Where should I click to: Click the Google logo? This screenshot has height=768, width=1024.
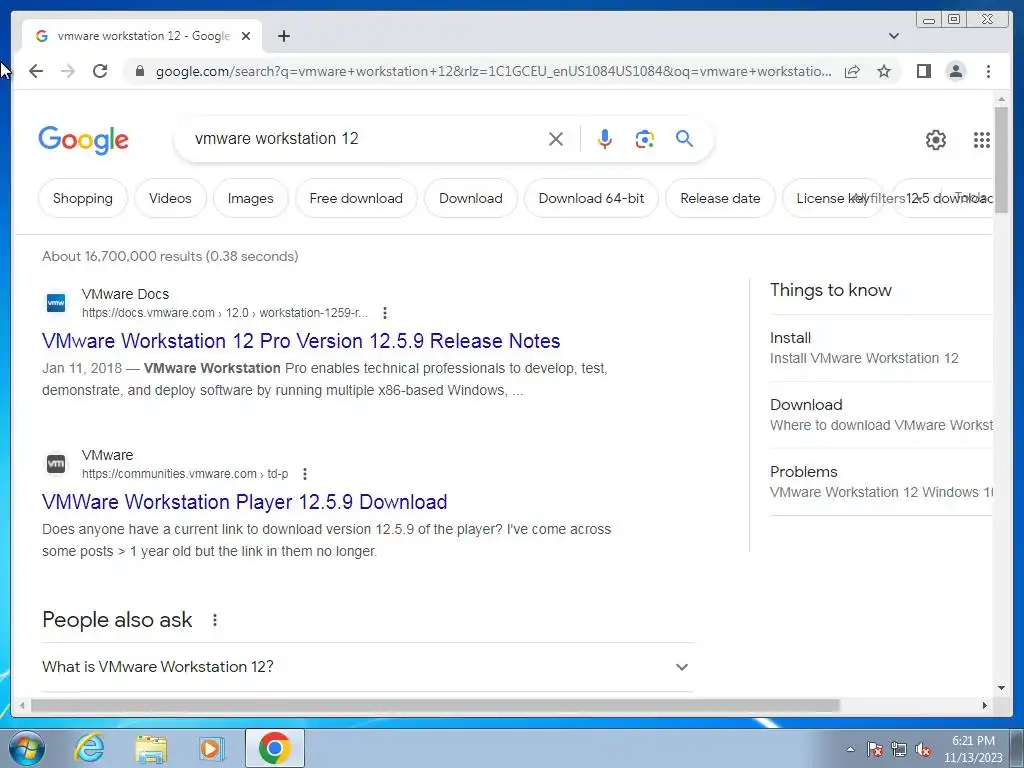(x=84, y=140)
